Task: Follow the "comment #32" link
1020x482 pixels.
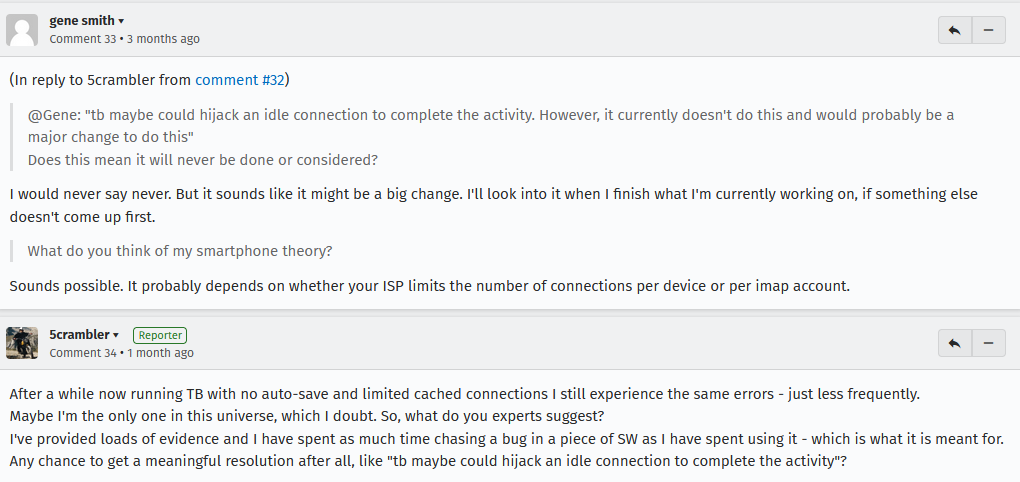Action: pyautogui.click(x=240, y=80)
